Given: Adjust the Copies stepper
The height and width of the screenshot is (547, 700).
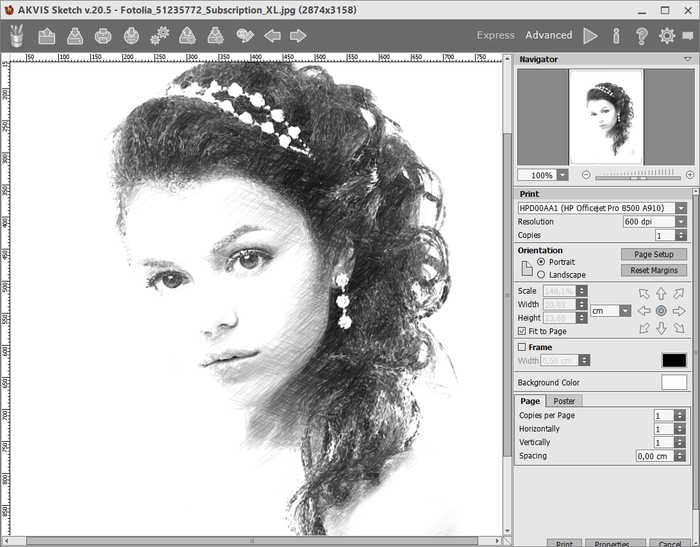Looking at the screenshot, I should pyautogui.click(x=681, y=235).
